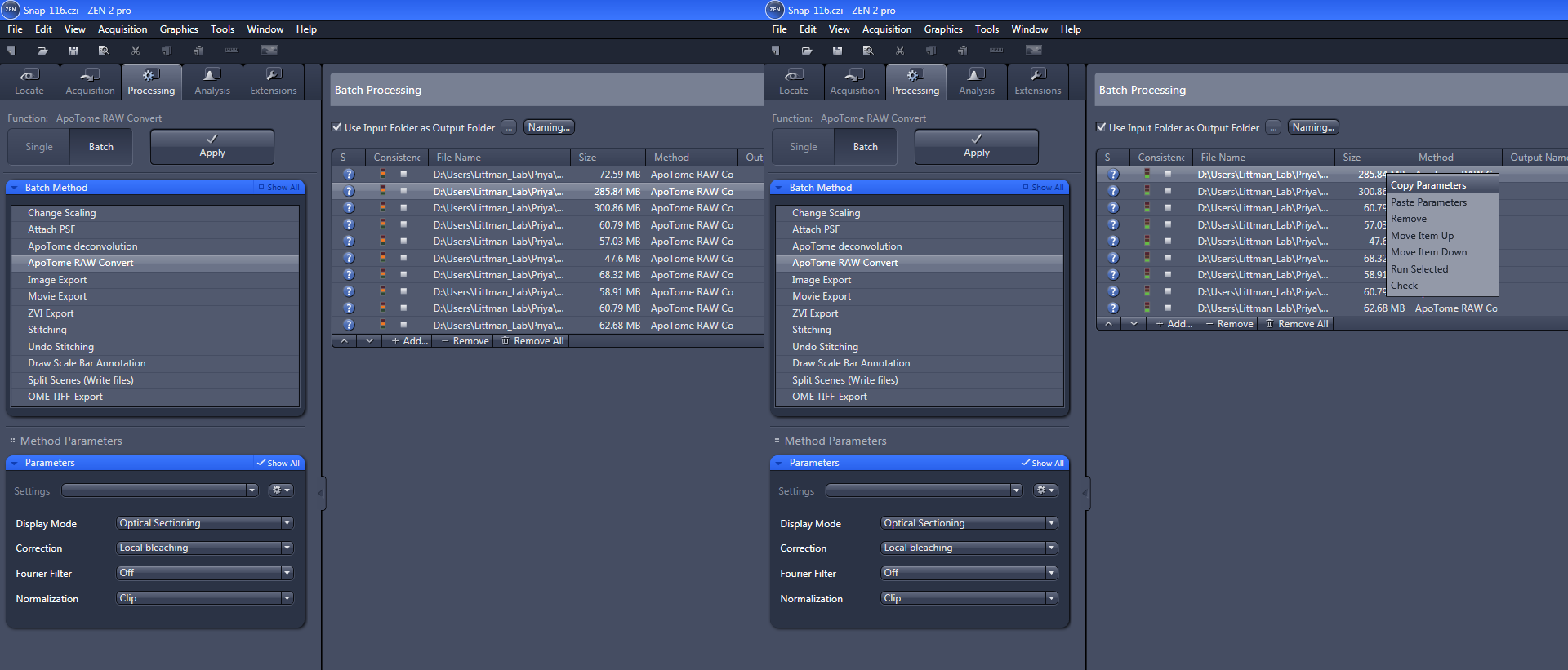The width and height of the screenshot is (1568, 670).
Task: Choose Run Selected from the context menu
Action: pyautogui.click(x=1419, y=269)
